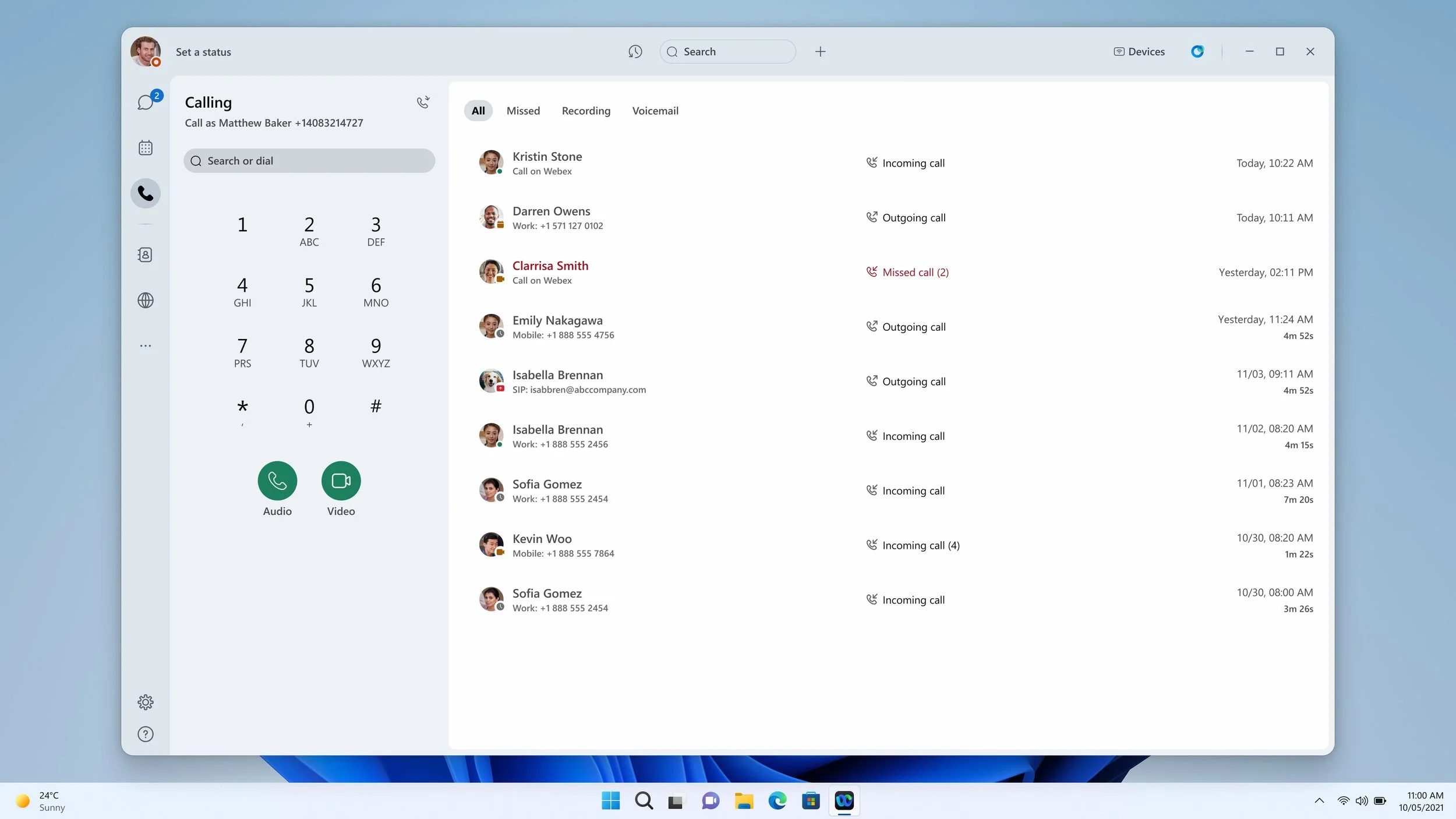Switch to the Voicemail tab
The height and width of the screenshot is (819, 1456).
coord(655,111)
